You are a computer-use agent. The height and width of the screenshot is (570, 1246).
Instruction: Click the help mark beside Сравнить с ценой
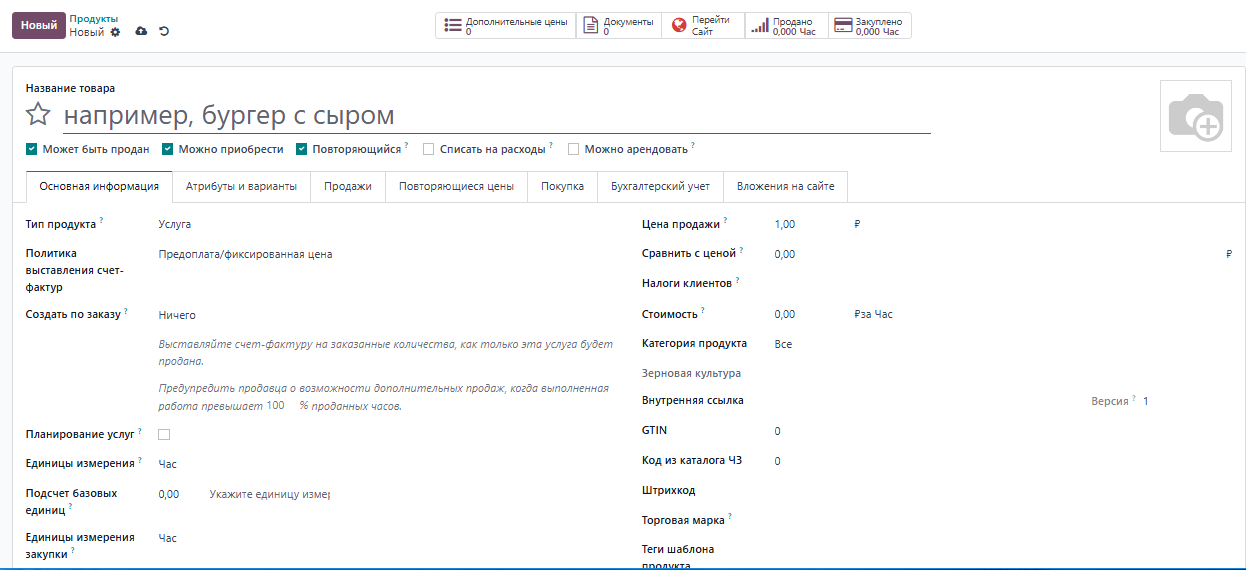coord(742,250)
